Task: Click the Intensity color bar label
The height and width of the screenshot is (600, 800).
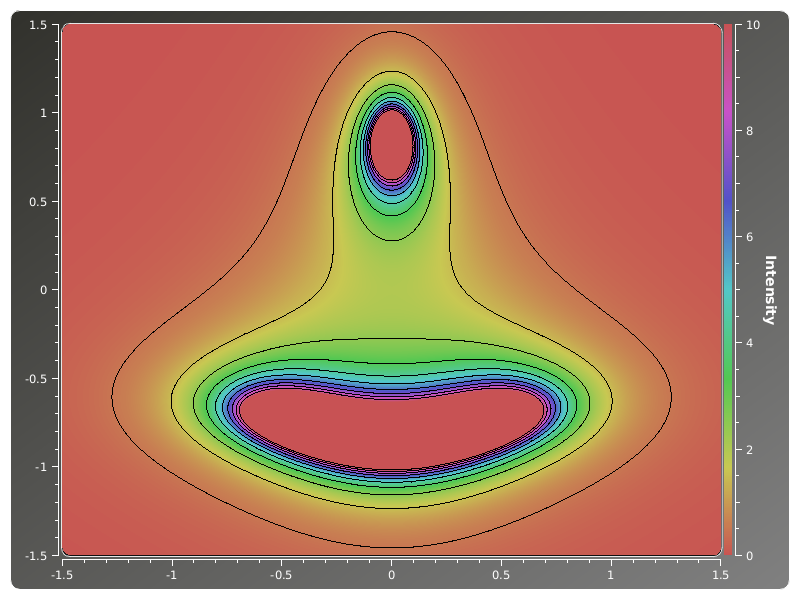Action: [x=769, y=290]
